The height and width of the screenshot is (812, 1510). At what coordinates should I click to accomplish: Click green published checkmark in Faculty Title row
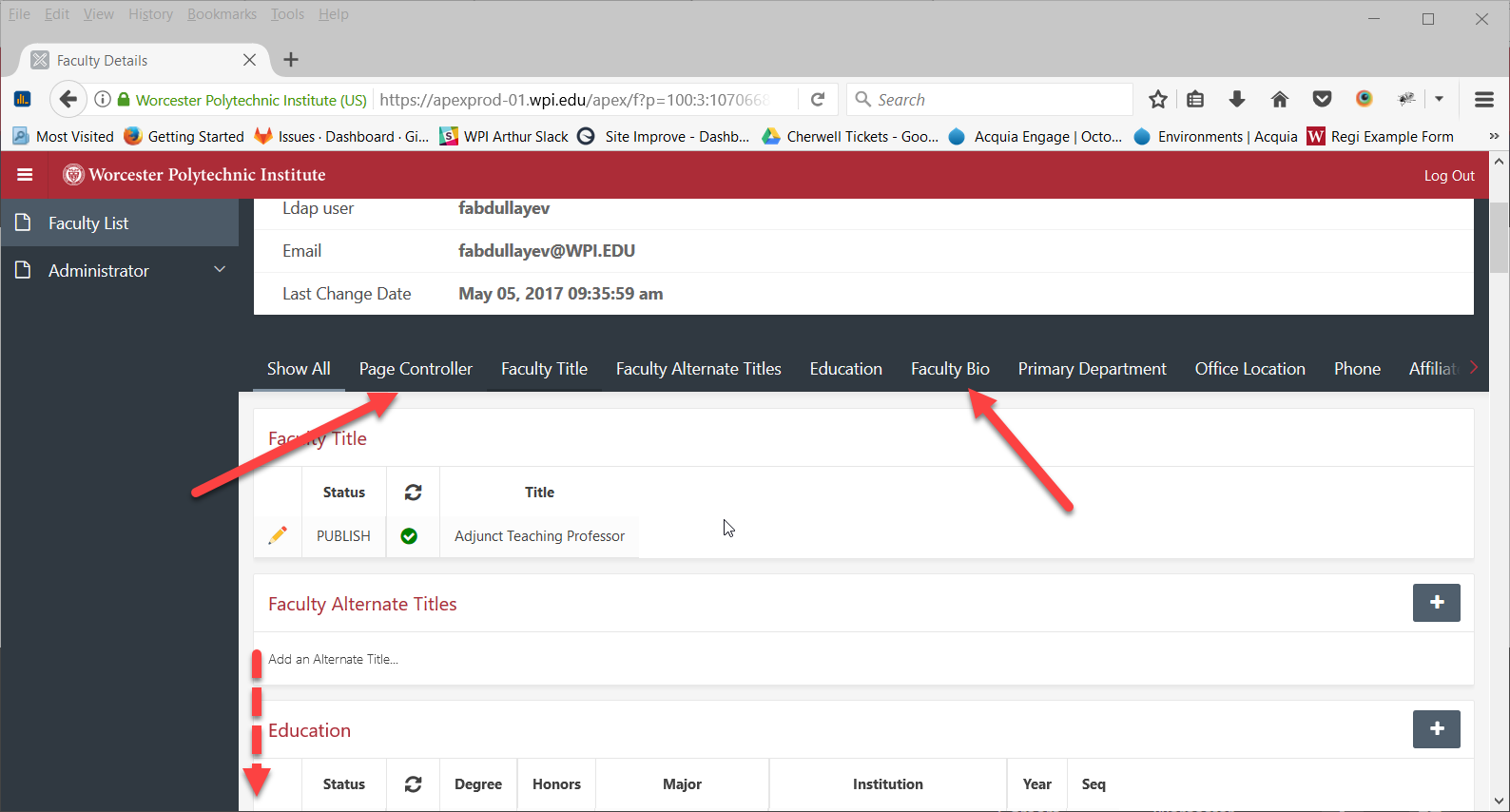click(409, 536)
